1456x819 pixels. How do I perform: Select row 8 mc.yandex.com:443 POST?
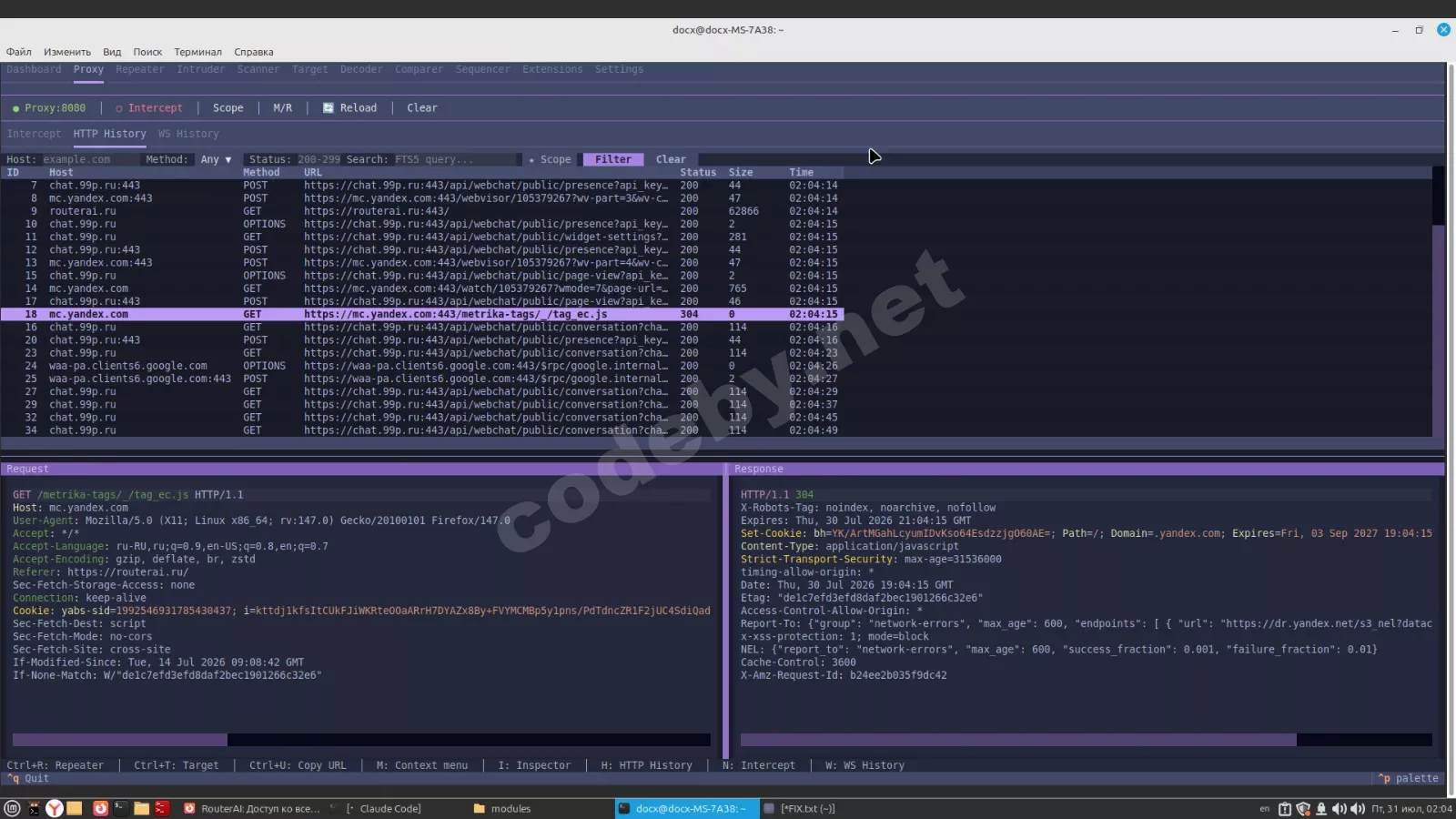point(422,198)
